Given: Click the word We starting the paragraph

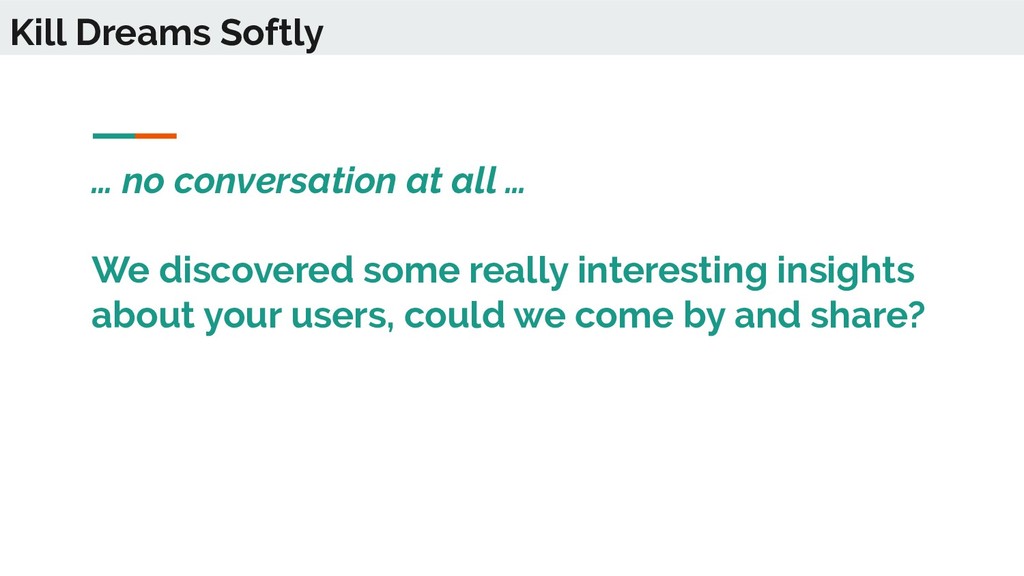Looking at the screenshot, I should pyautogui.click(x=121, y=270).
